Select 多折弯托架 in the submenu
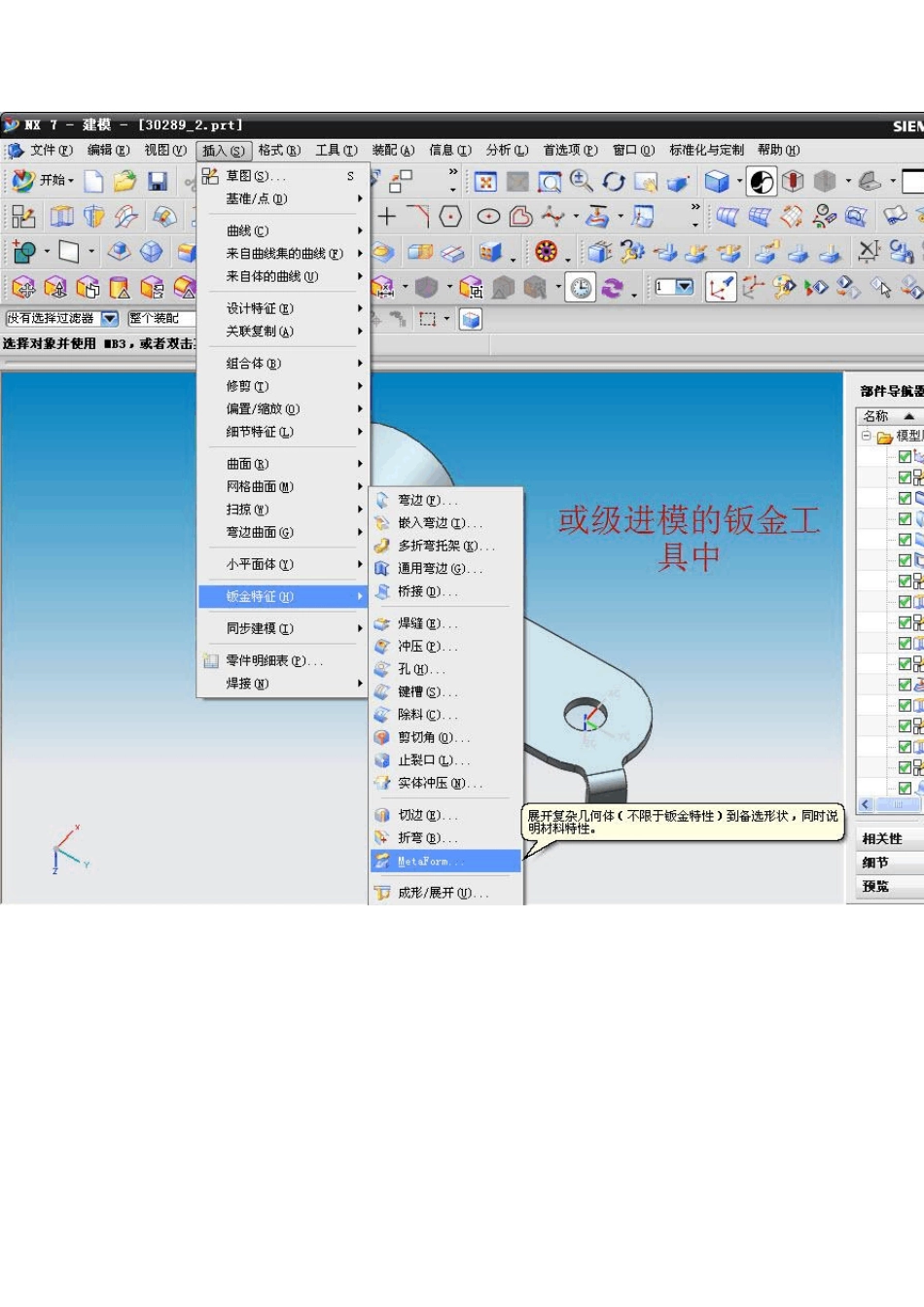This screenshot has width=924, height=1307. click(446, 546)
